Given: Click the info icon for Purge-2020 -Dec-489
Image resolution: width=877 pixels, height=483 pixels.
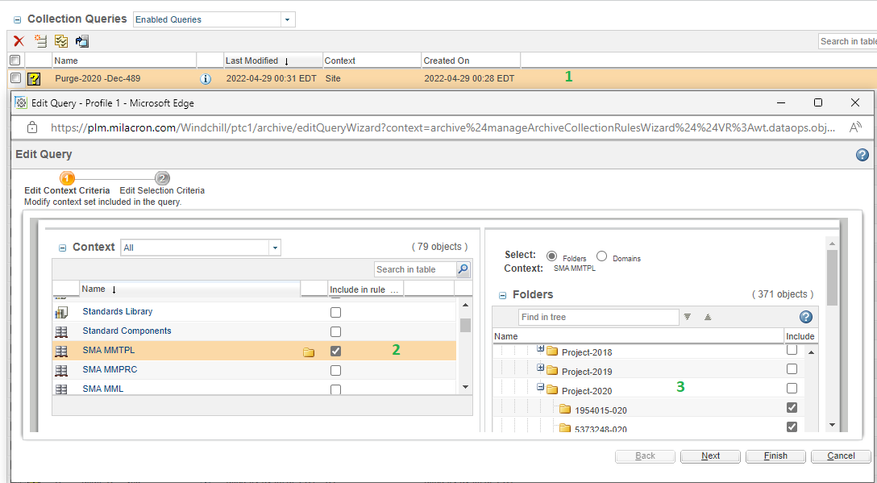Looking at the screenshot, I should 205,78.
